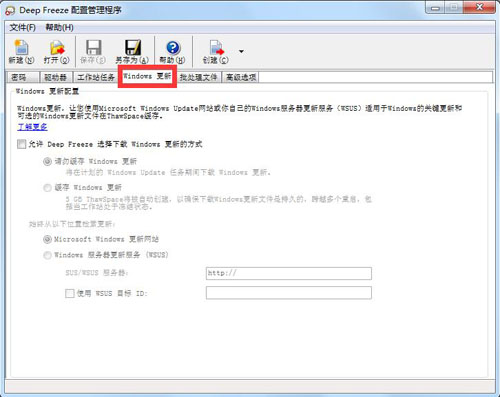Click the Deep Freeze title bar app icon

pos(10,10)
